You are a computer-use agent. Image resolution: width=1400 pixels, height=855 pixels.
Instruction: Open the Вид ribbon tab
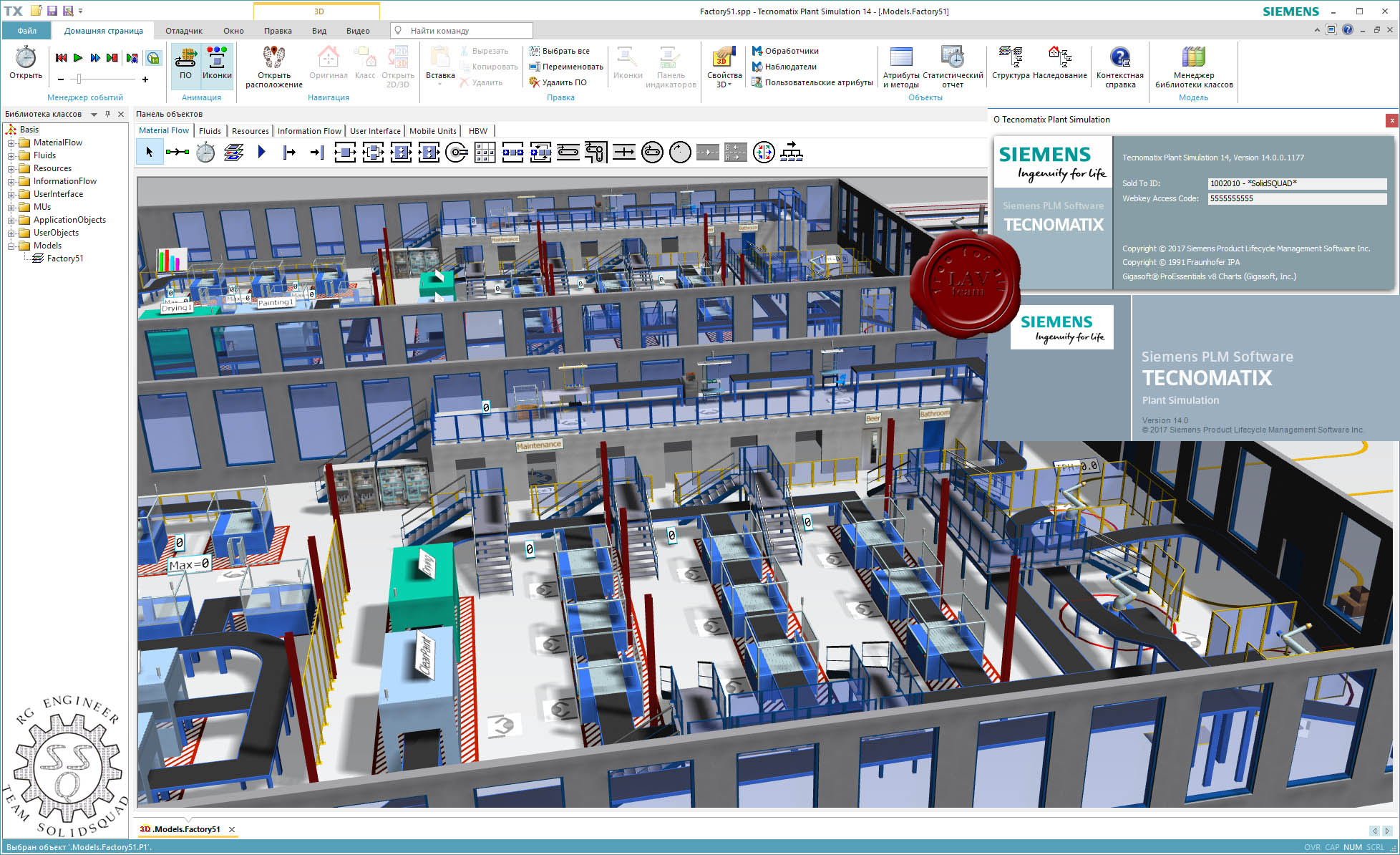319,31
